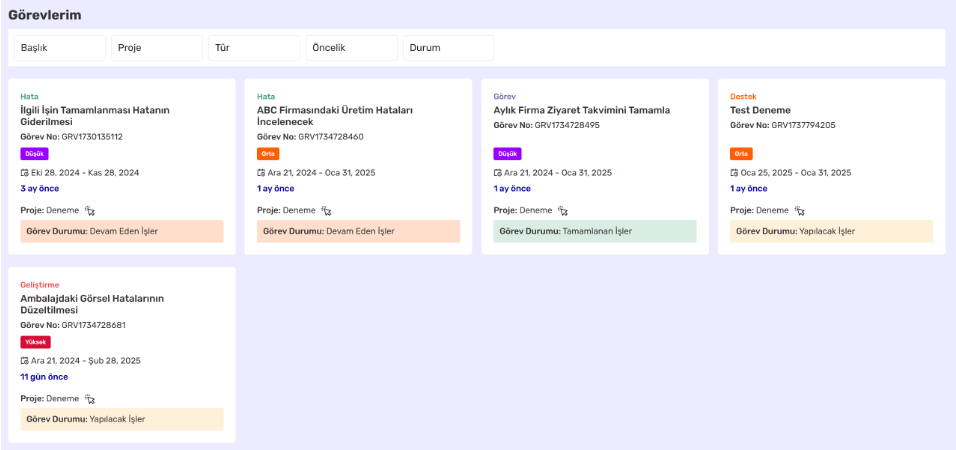
Task: Open task Aylık Firma Ziyaret Takvimini Tamamla
Action: coord(581,110)
